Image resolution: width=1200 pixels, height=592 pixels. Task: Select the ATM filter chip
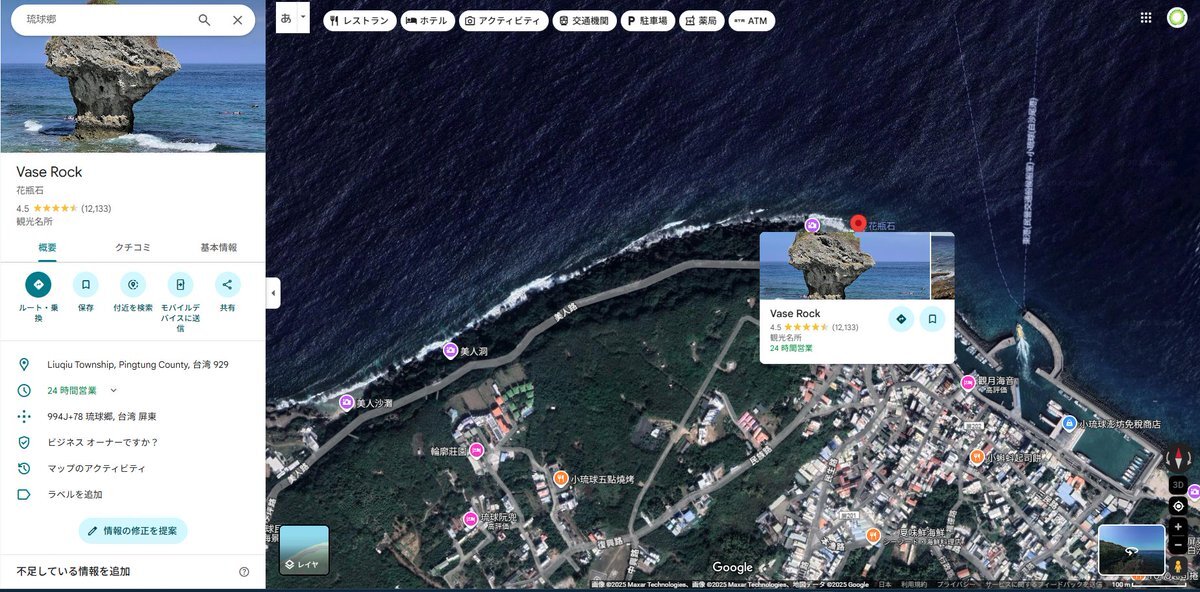752,20
